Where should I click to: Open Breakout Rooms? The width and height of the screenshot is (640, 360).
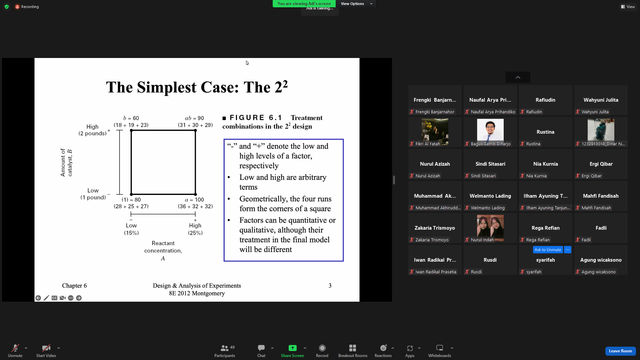coord(353,350)
